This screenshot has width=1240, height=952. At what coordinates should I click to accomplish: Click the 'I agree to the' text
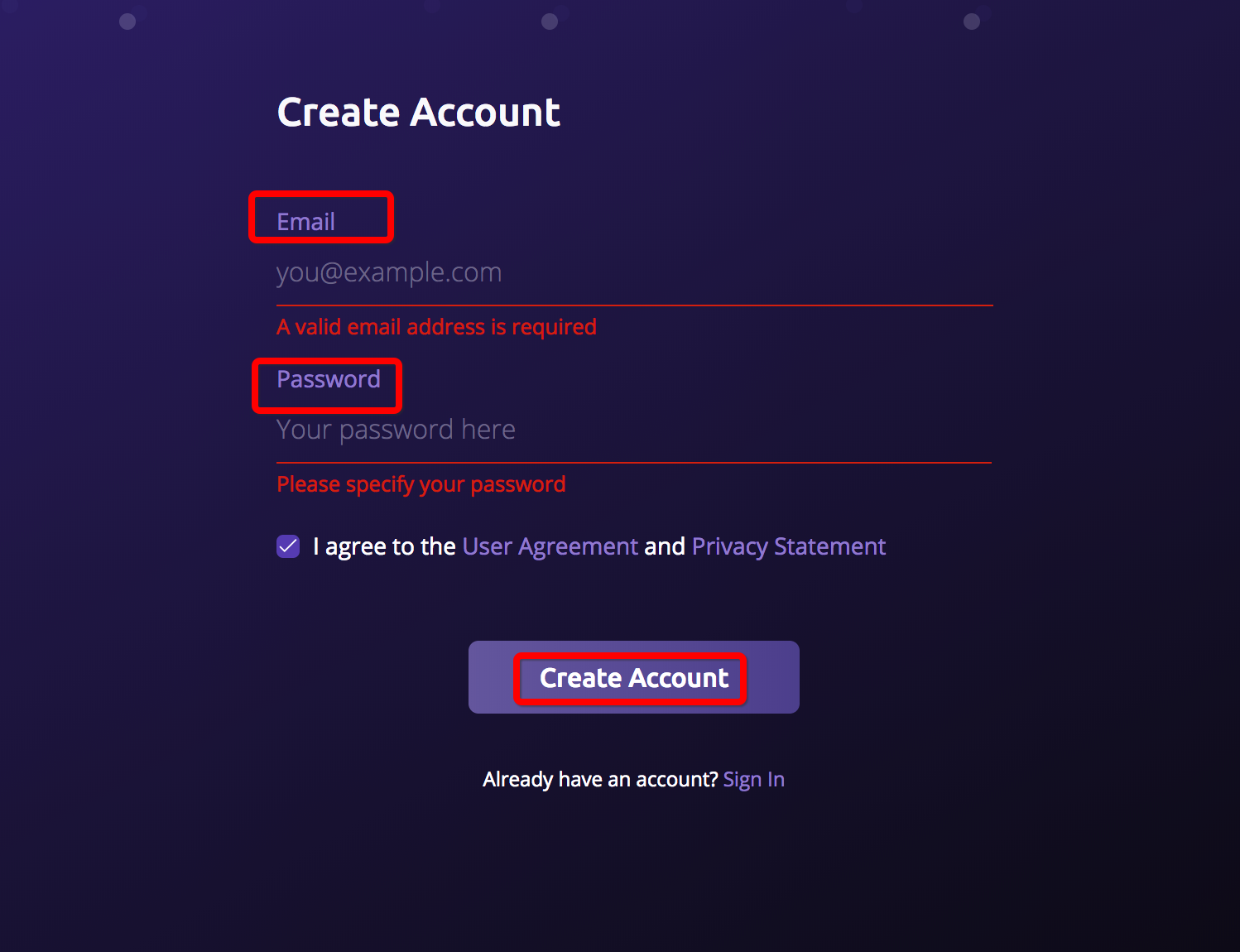pos(384,546)
